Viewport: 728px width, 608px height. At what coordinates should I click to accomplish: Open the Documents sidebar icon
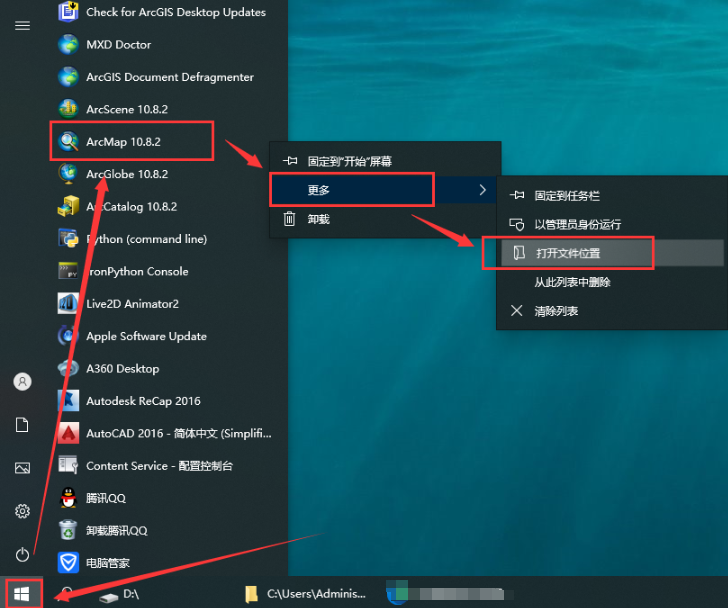click(22, 425)
